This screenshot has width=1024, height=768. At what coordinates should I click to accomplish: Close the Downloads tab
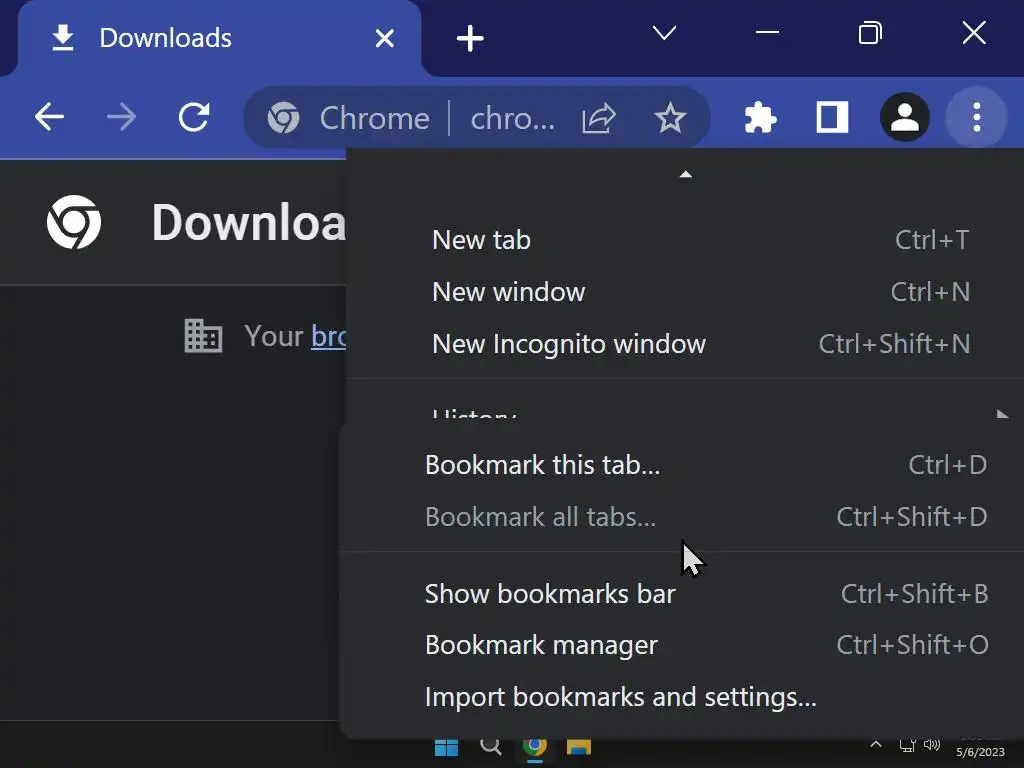click(385, 39)
